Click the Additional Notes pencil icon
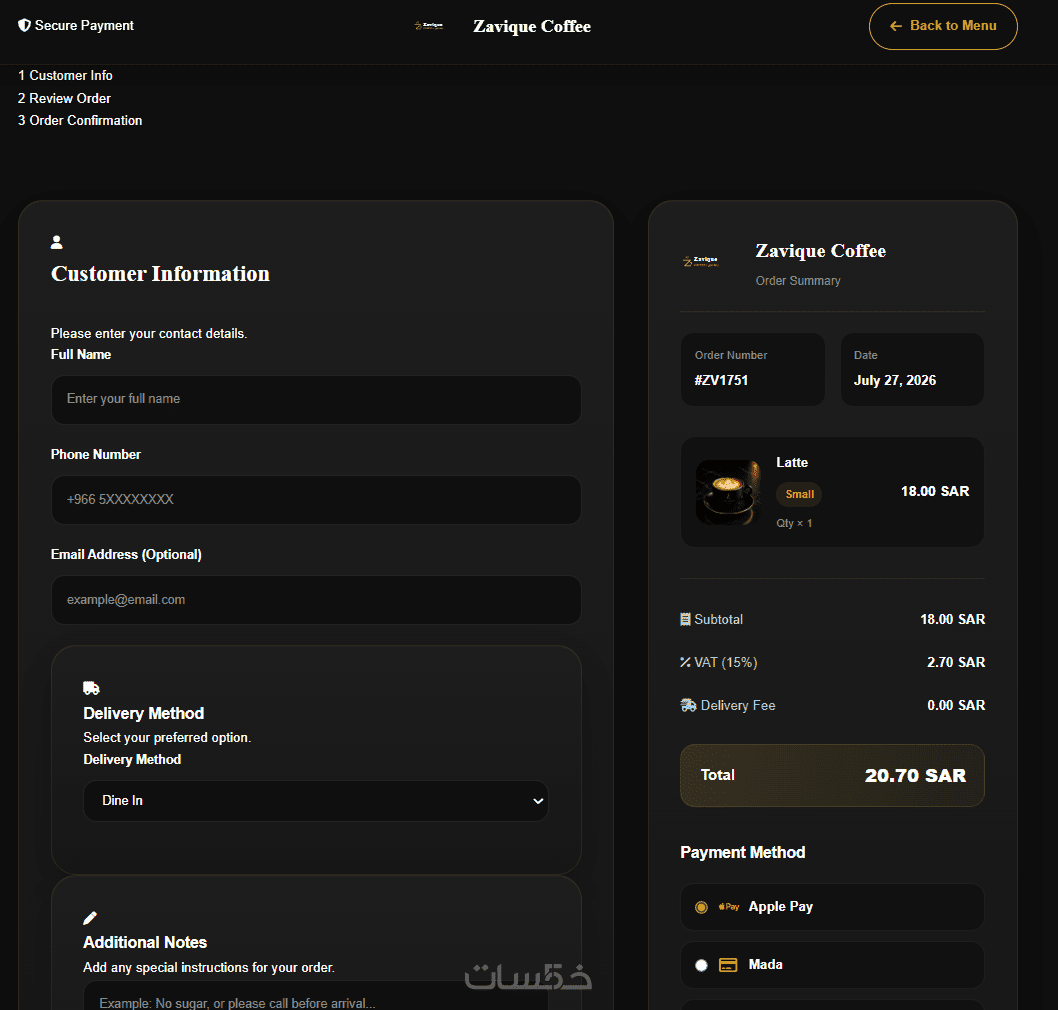The width and height of the screenshot is (1058, 1010). [90, 918]
